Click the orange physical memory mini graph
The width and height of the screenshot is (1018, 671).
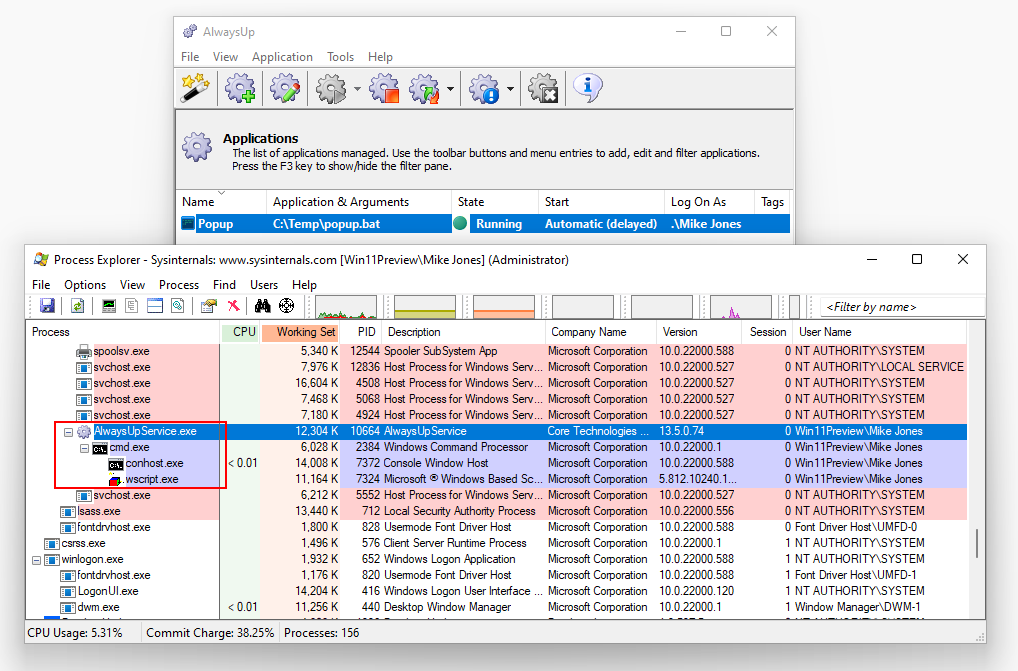point(504,307)
